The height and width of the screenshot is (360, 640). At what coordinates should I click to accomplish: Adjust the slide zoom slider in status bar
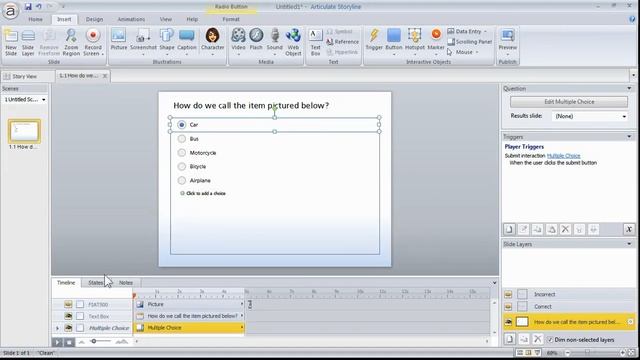point(587,353)
